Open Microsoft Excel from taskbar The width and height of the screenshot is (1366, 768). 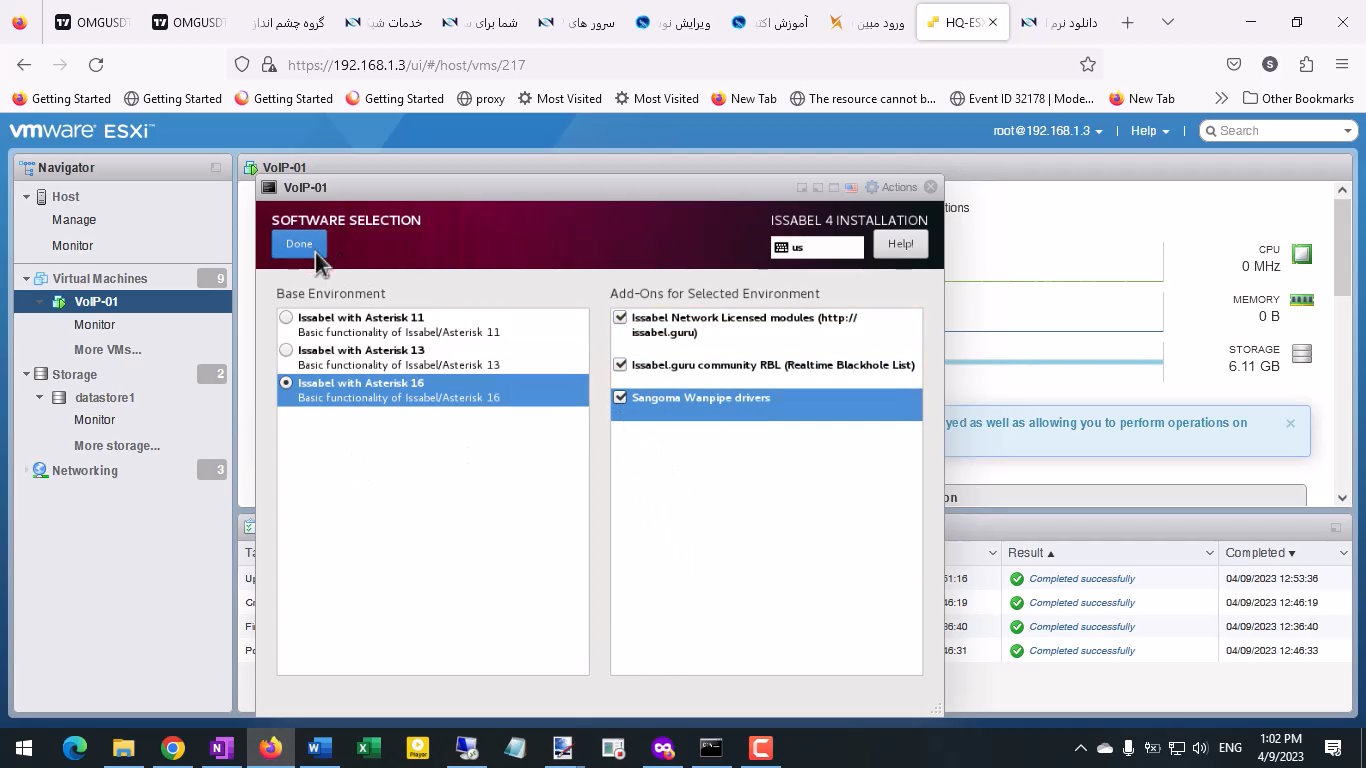coord(369,748)
